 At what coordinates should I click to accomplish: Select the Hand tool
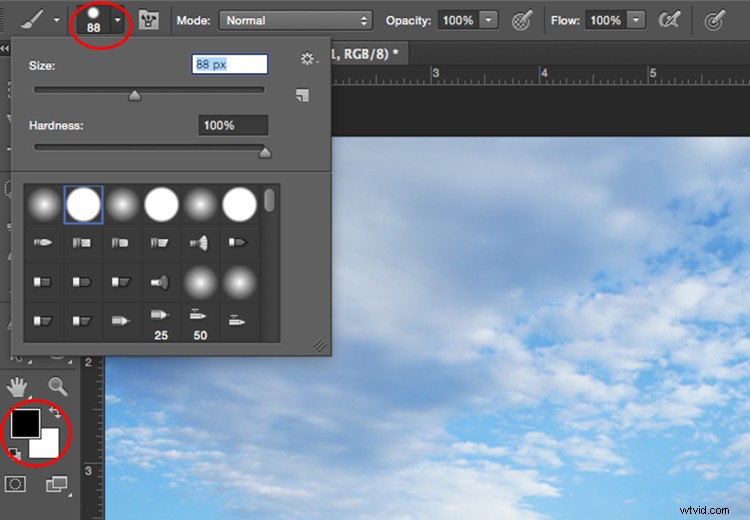click(x=17, y=386)
